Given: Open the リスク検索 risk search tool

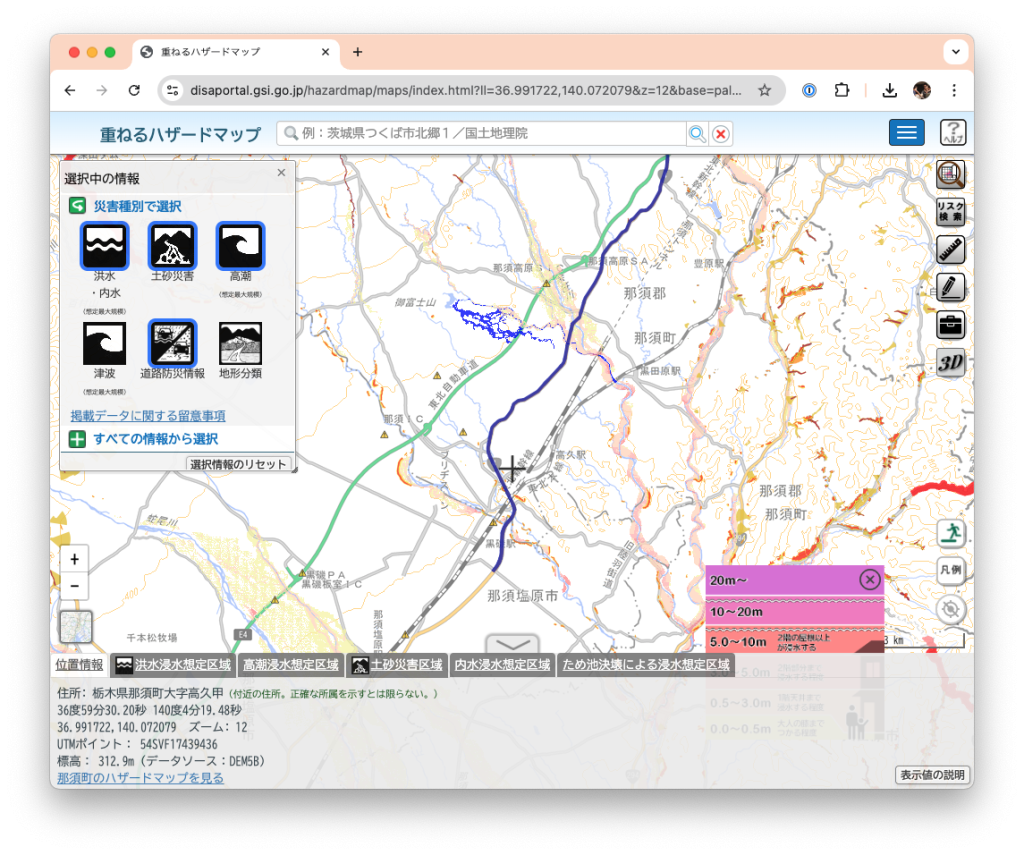Looking at the screenshot, I should point(951,212).
